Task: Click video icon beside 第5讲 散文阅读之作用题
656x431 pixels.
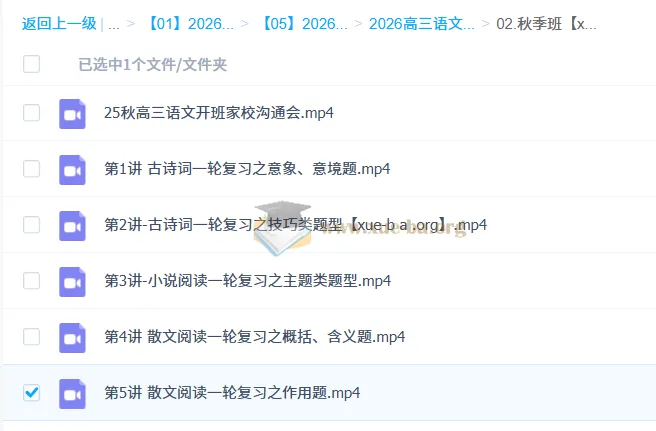Action: [72, 393]
